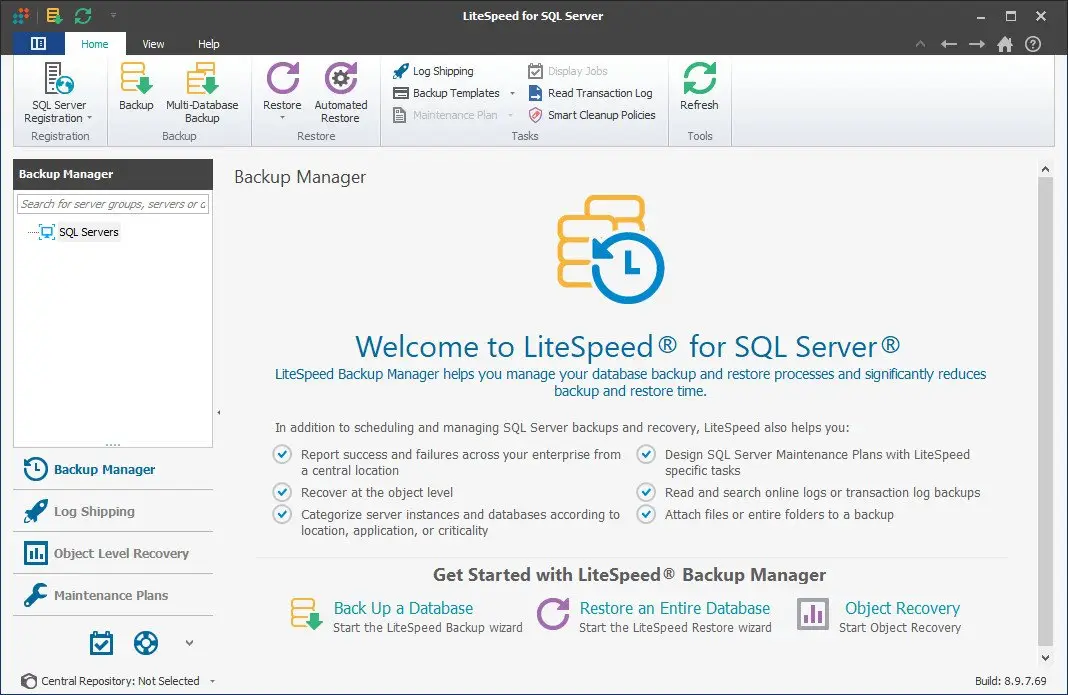Select the SQL Servers tree node

89,232
